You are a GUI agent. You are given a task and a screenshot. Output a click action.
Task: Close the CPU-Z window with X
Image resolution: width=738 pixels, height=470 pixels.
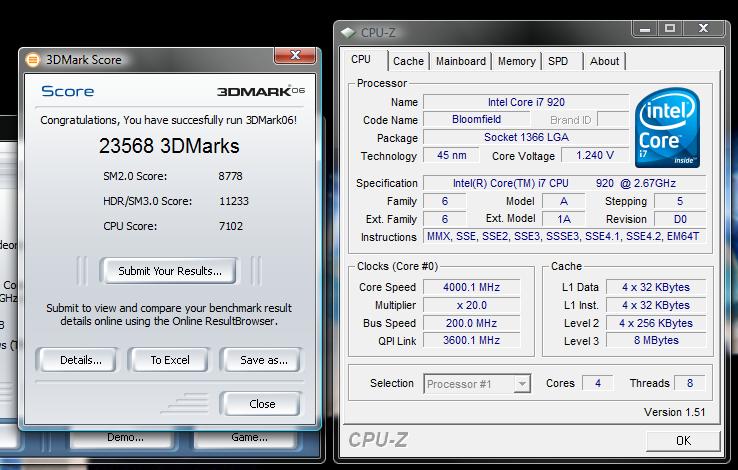tap(703, 29)
